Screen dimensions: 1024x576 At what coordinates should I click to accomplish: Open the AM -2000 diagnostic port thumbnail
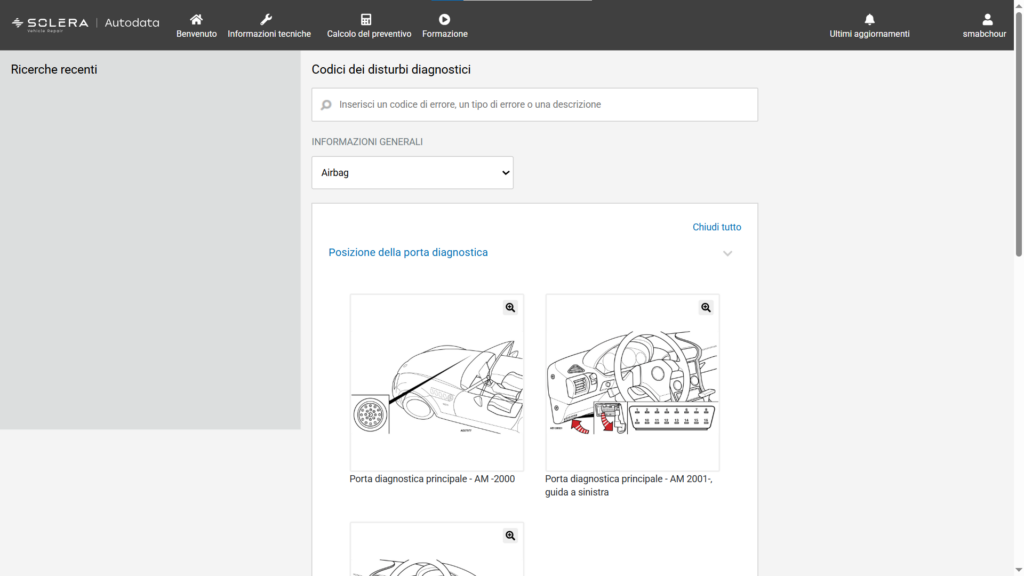click(436, 382)
